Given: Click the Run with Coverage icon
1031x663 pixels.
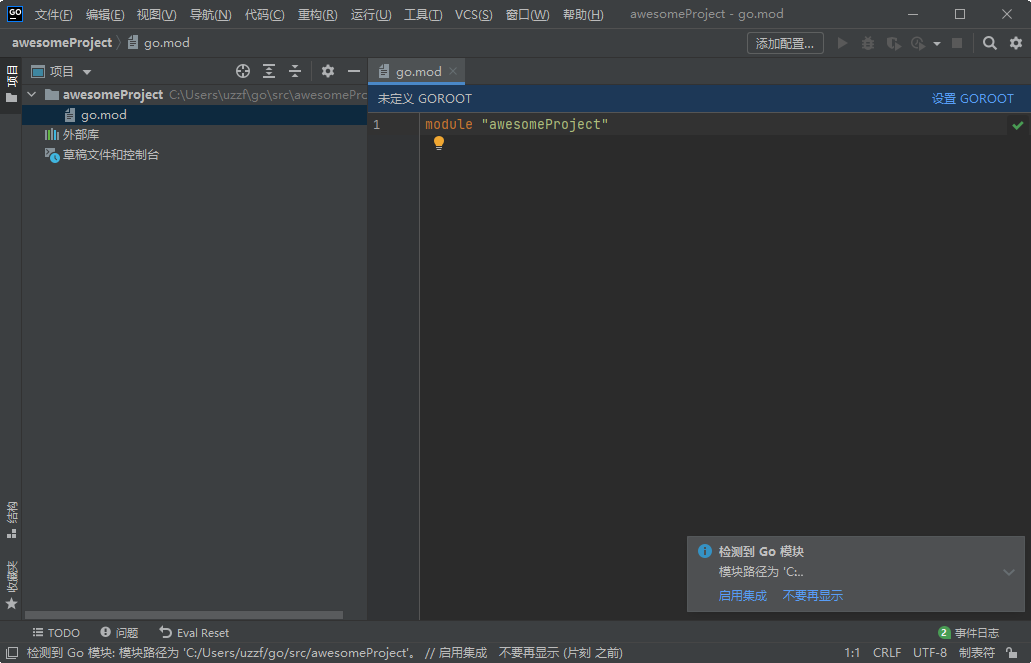Looking at the screenshot, I should click(893, 43).
